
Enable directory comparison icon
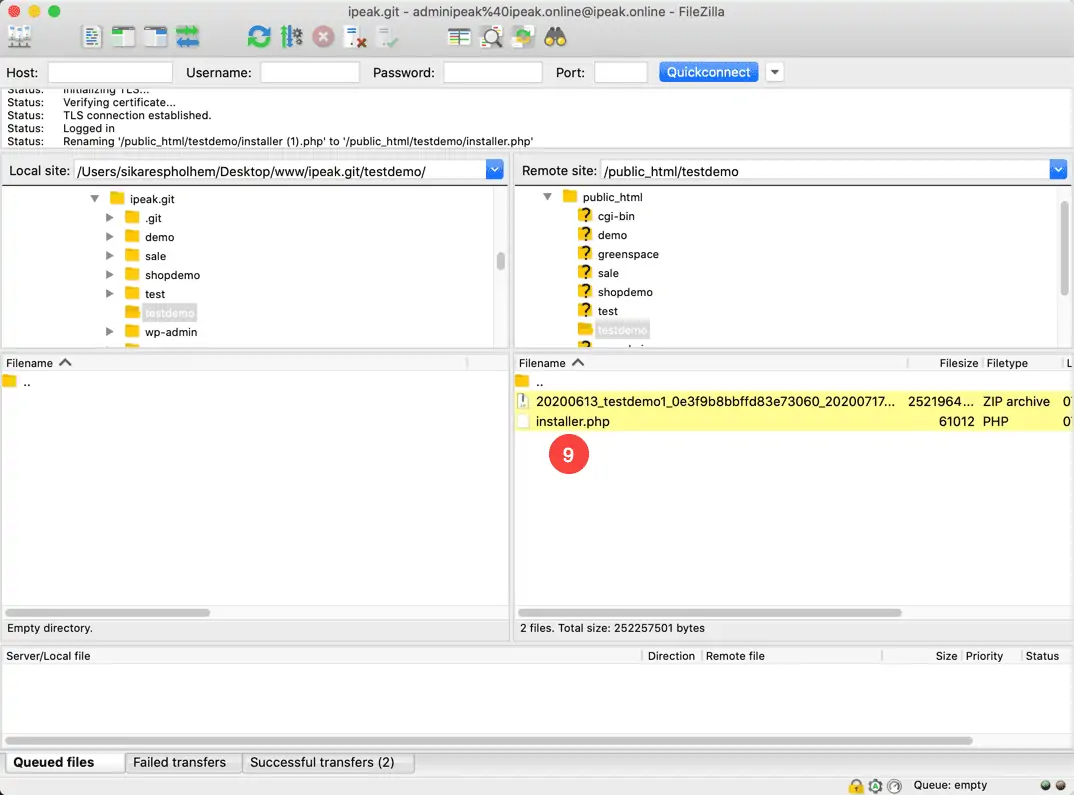click(x=491, y=37)
